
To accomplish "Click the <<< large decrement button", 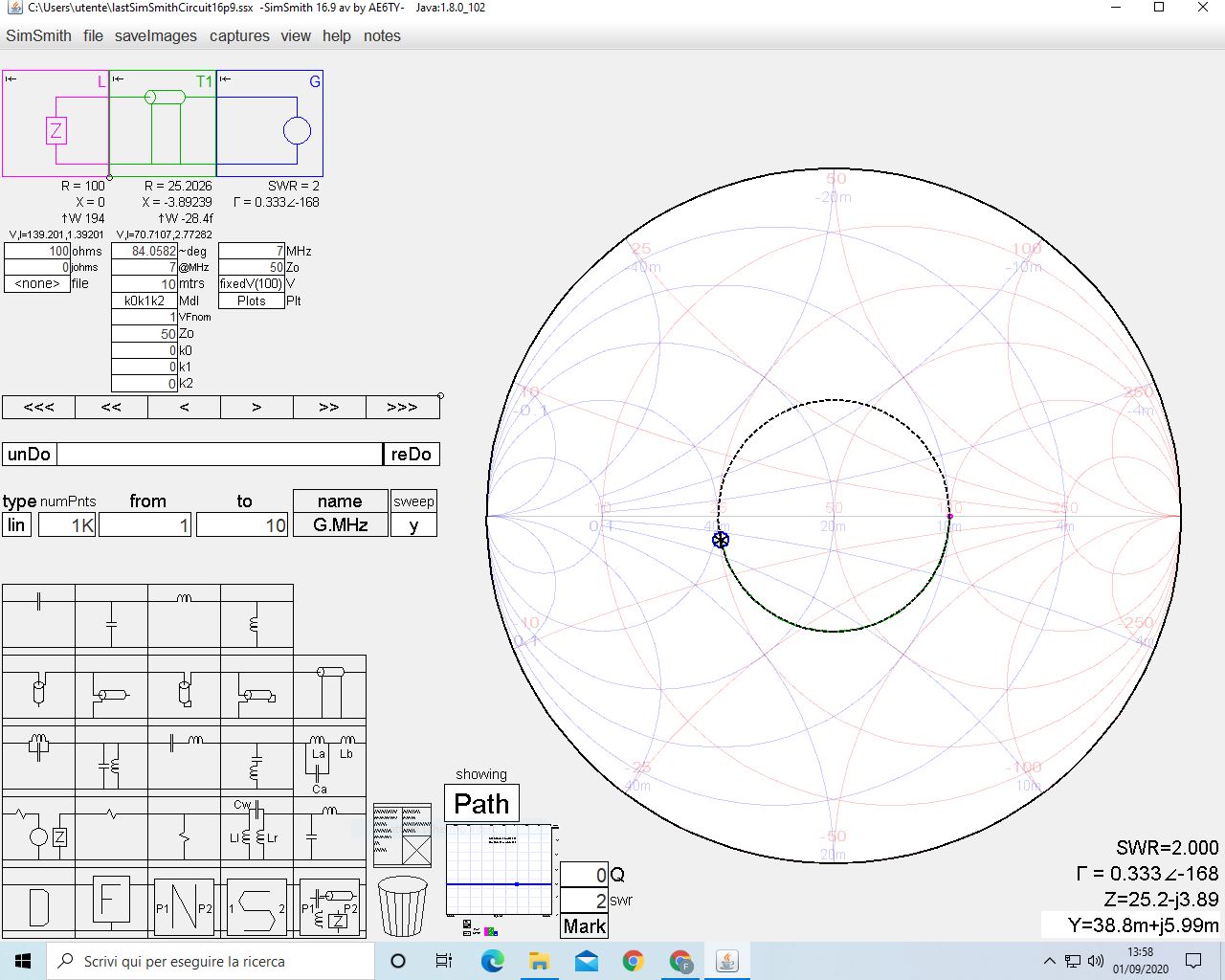I will [x=38, y=407].
